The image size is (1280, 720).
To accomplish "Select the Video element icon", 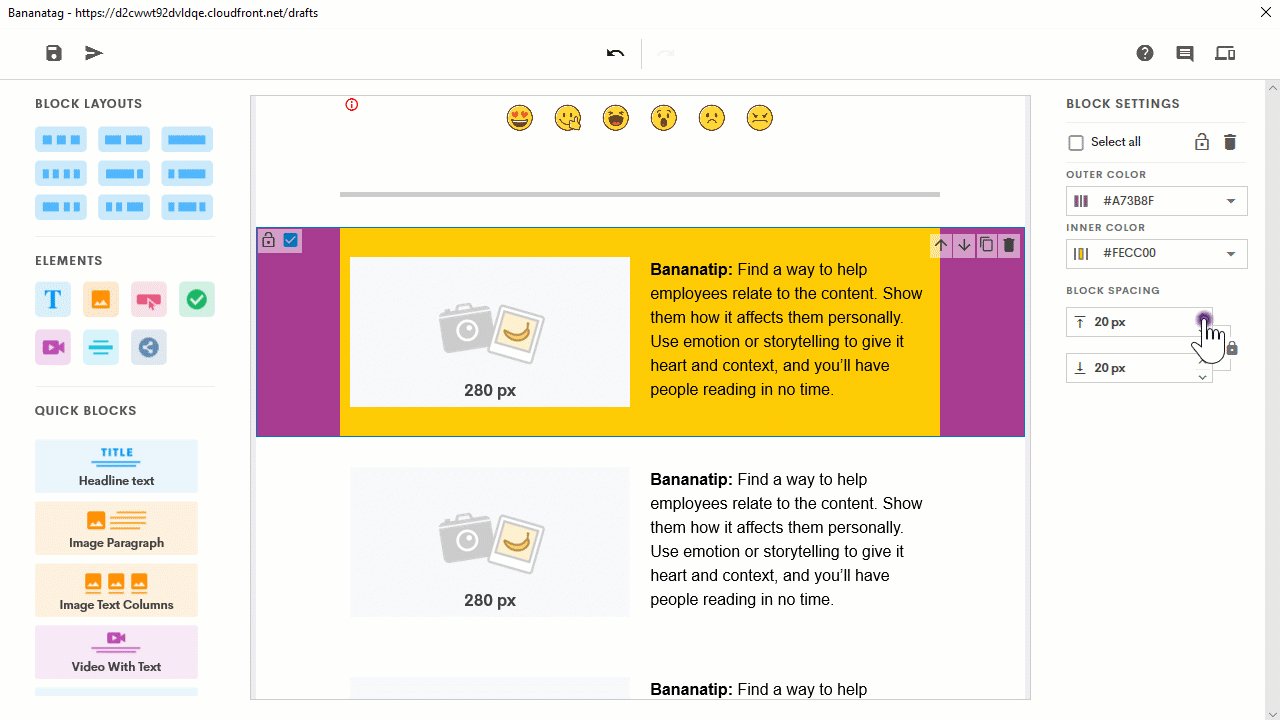I will tap(53, 347).
